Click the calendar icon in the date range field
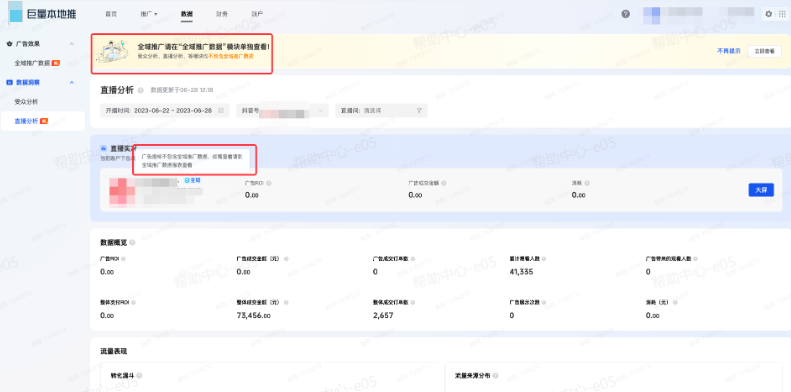 point(220,110)
